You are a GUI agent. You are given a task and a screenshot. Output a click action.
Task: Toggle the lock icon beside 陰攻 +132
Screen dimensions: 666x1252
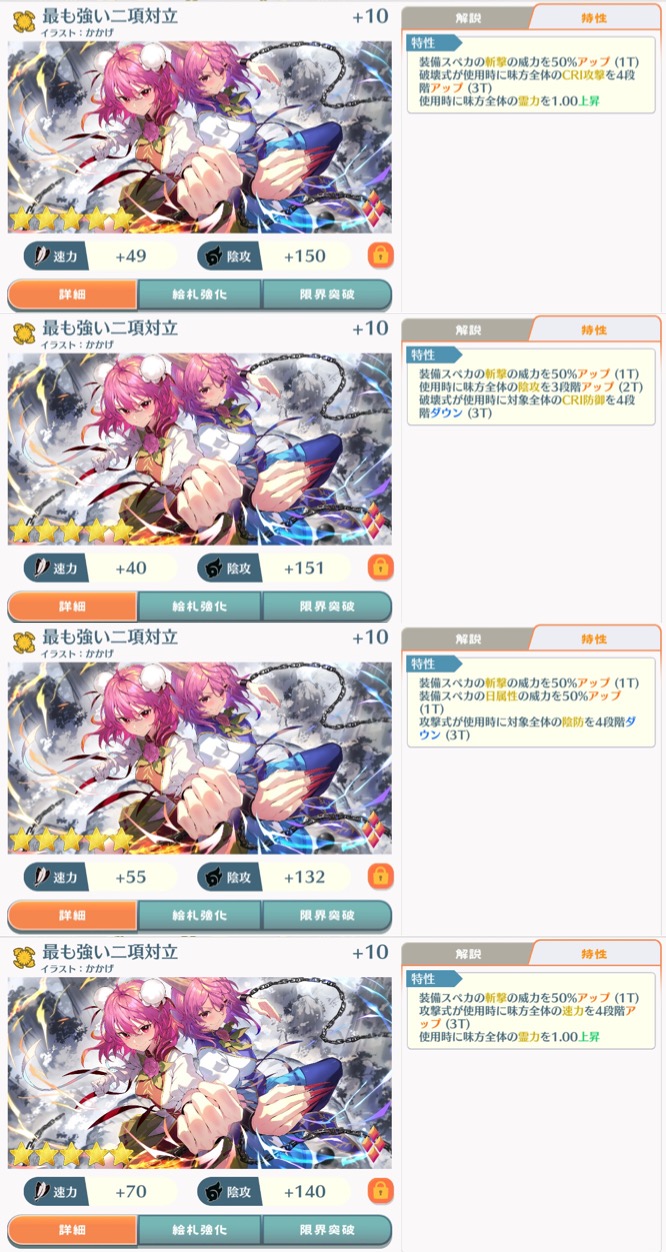[380, 877]
